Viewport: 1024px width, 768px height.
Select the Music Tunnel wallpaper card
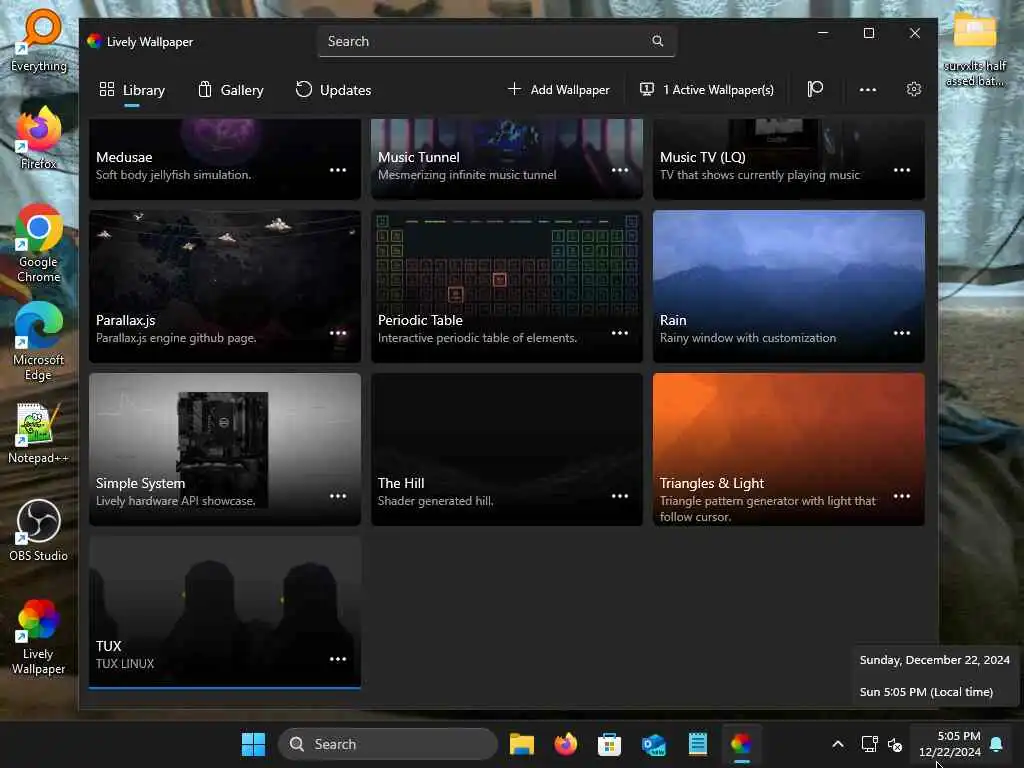[507, 159]
